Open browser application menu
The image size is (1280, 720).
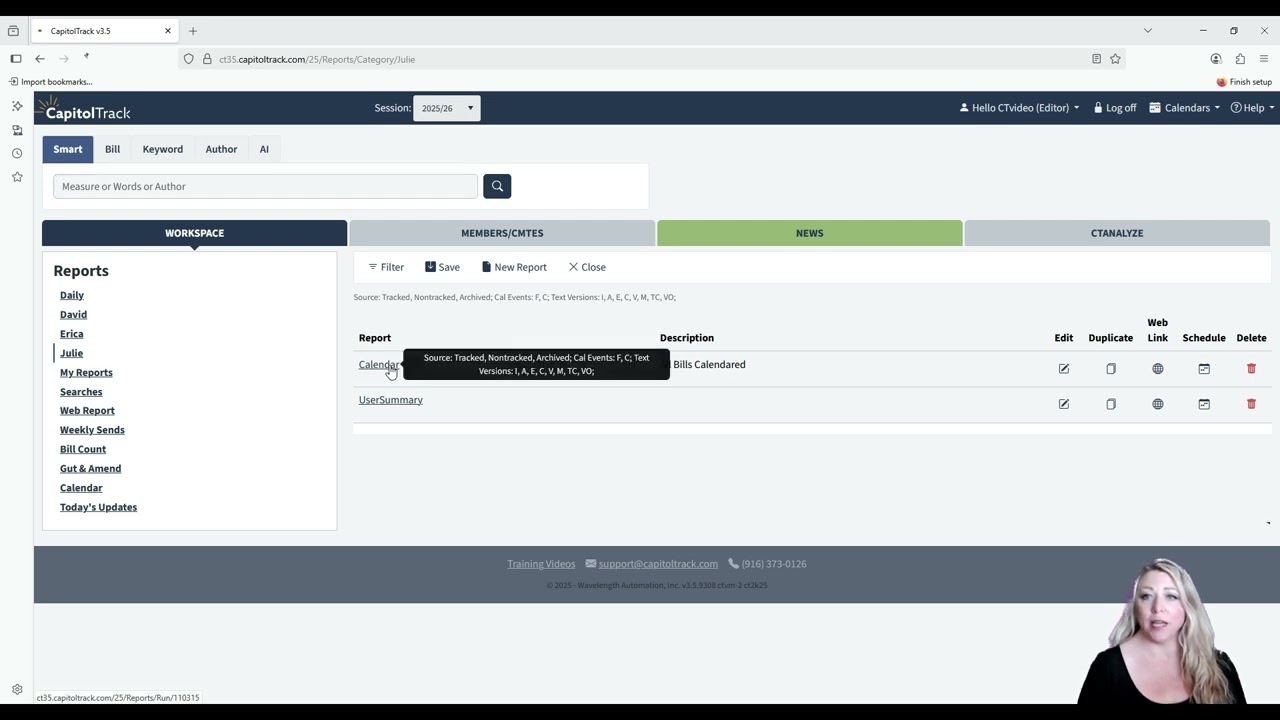(x=1264, y=59)
